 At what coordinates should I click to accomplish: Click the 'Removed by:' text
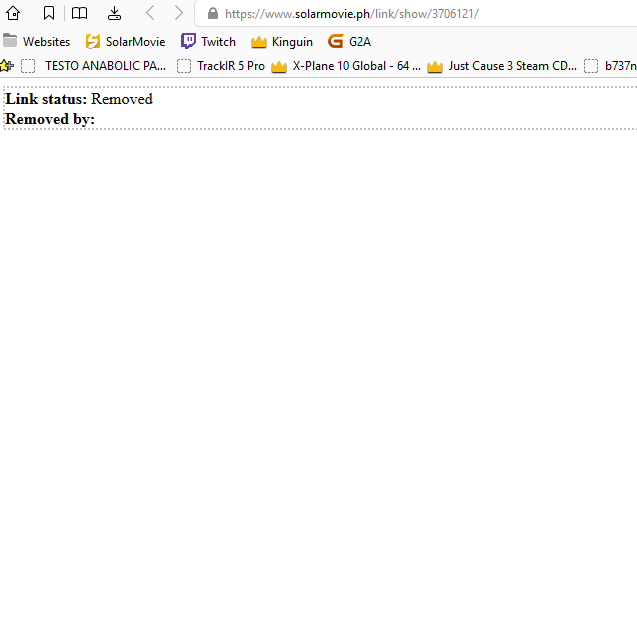50,119
